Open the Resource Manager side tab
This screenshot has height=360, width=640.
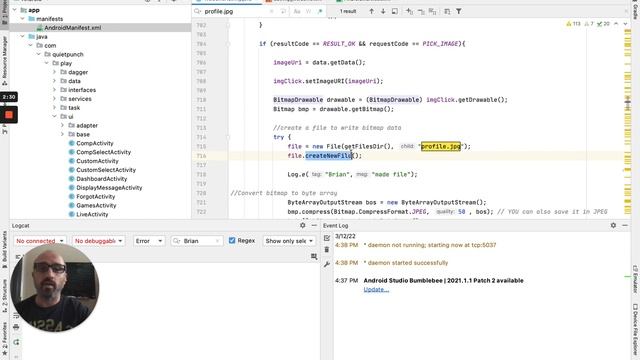tap(4, 60)
